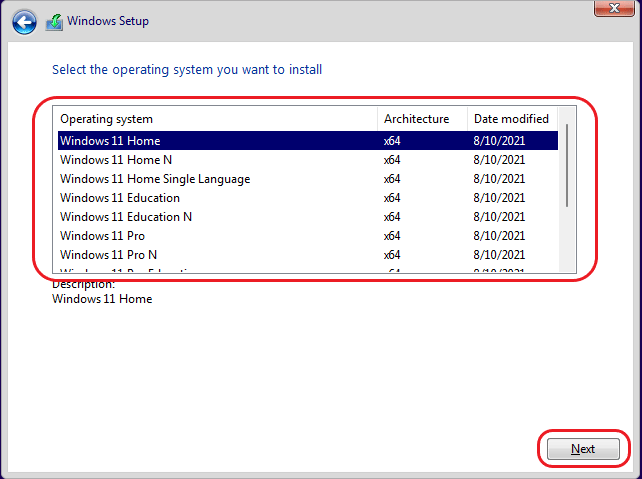Click x64 in the Windows 11 Pro row

tap(392, 236)
